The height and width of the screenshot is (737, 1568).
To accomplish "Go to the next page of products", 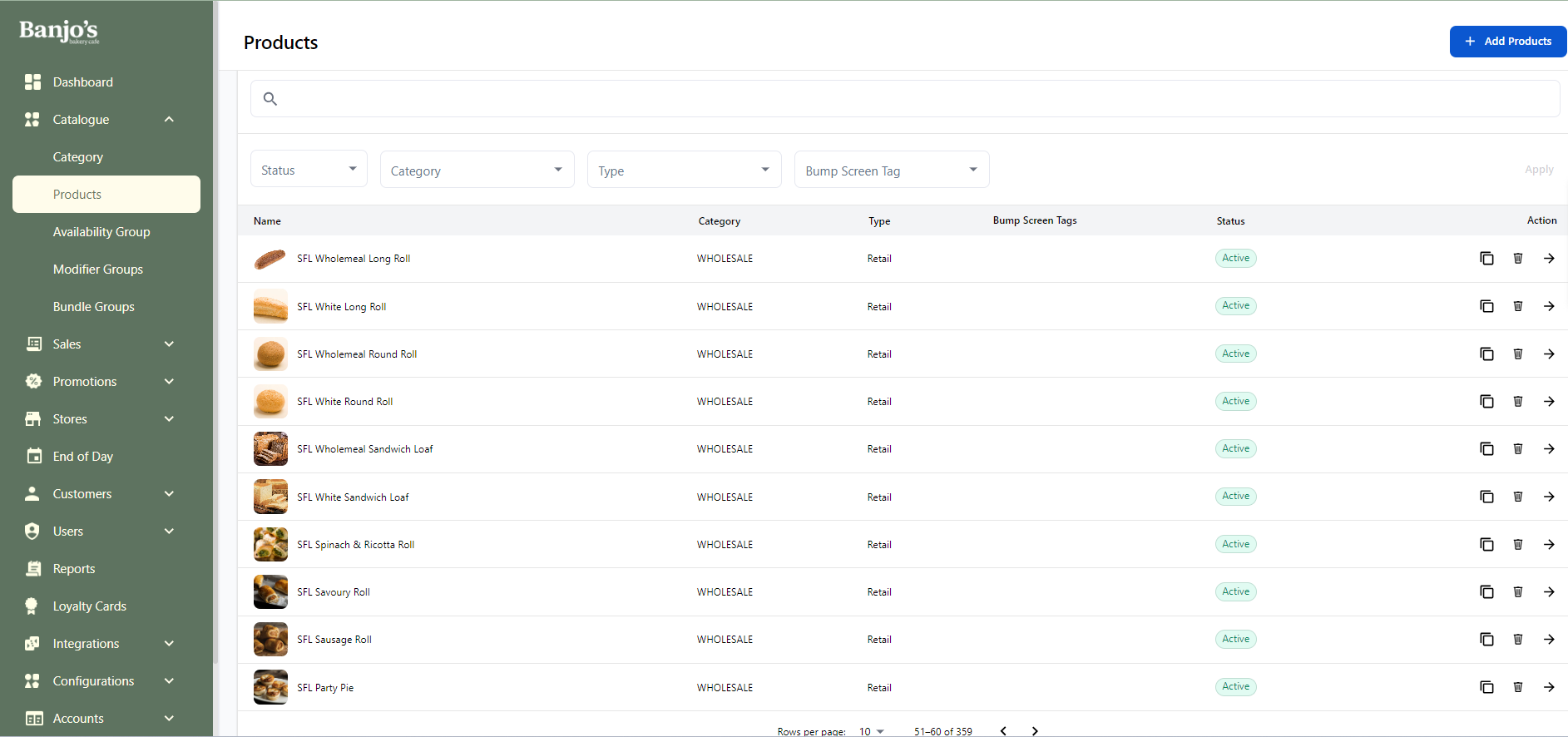I will pyautogui.click(x=1035, y=731).
